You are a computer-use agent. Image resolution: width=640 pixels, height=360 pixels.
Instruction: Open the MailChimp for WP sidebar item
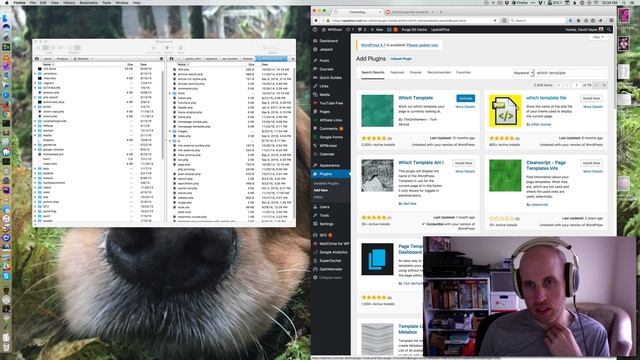click(331, 244)
